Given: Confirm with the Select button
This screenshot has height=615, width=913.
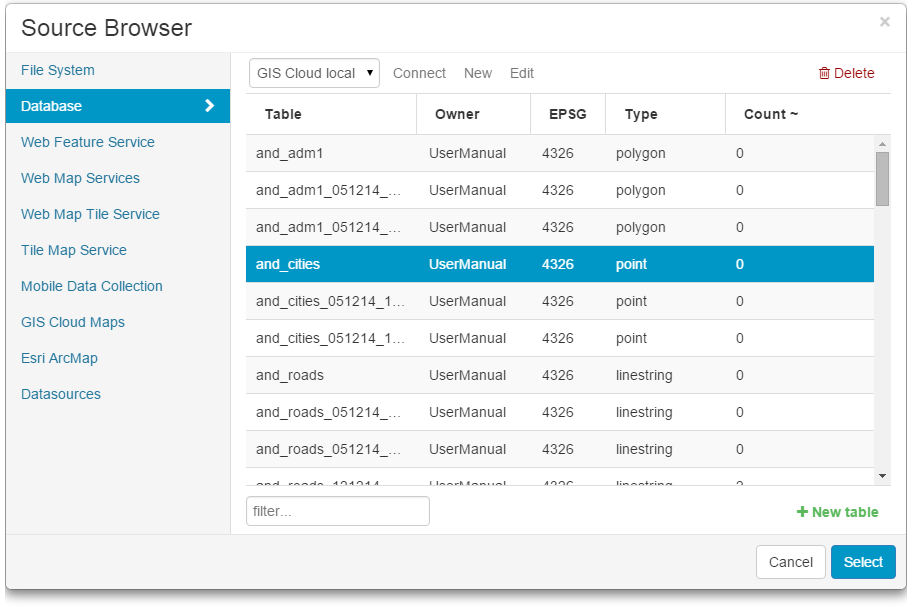Looking at the screenshot, I should point(863,562).
